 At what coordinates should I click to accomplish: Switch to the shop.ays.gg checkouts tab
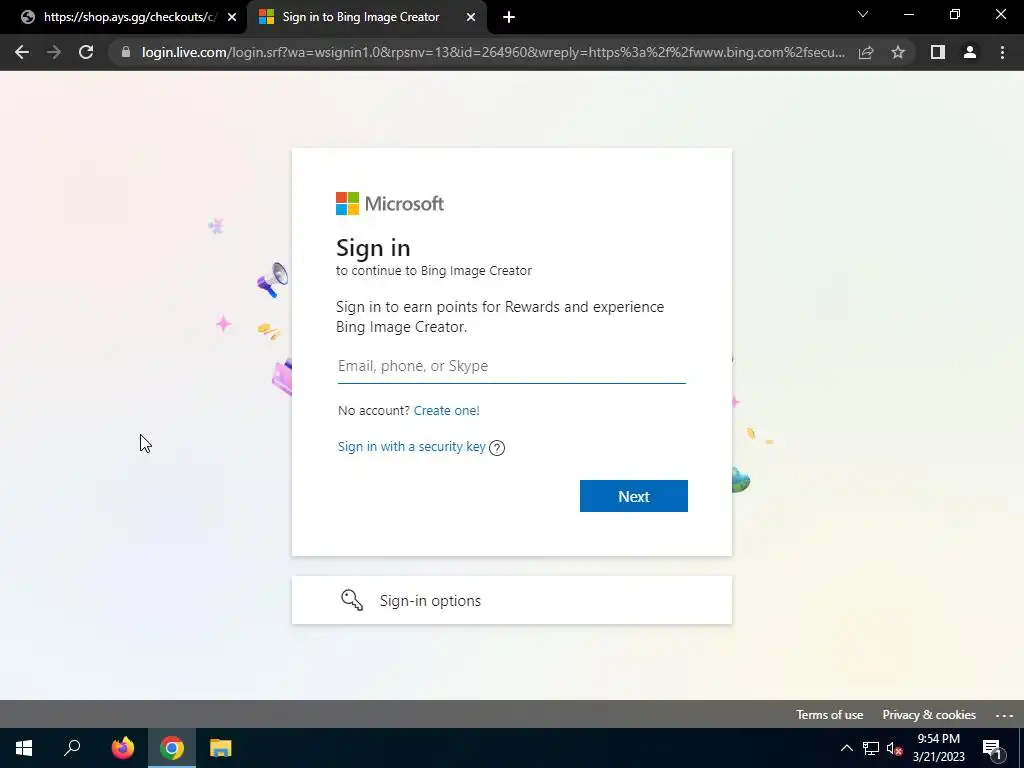[x=124, y=17]
